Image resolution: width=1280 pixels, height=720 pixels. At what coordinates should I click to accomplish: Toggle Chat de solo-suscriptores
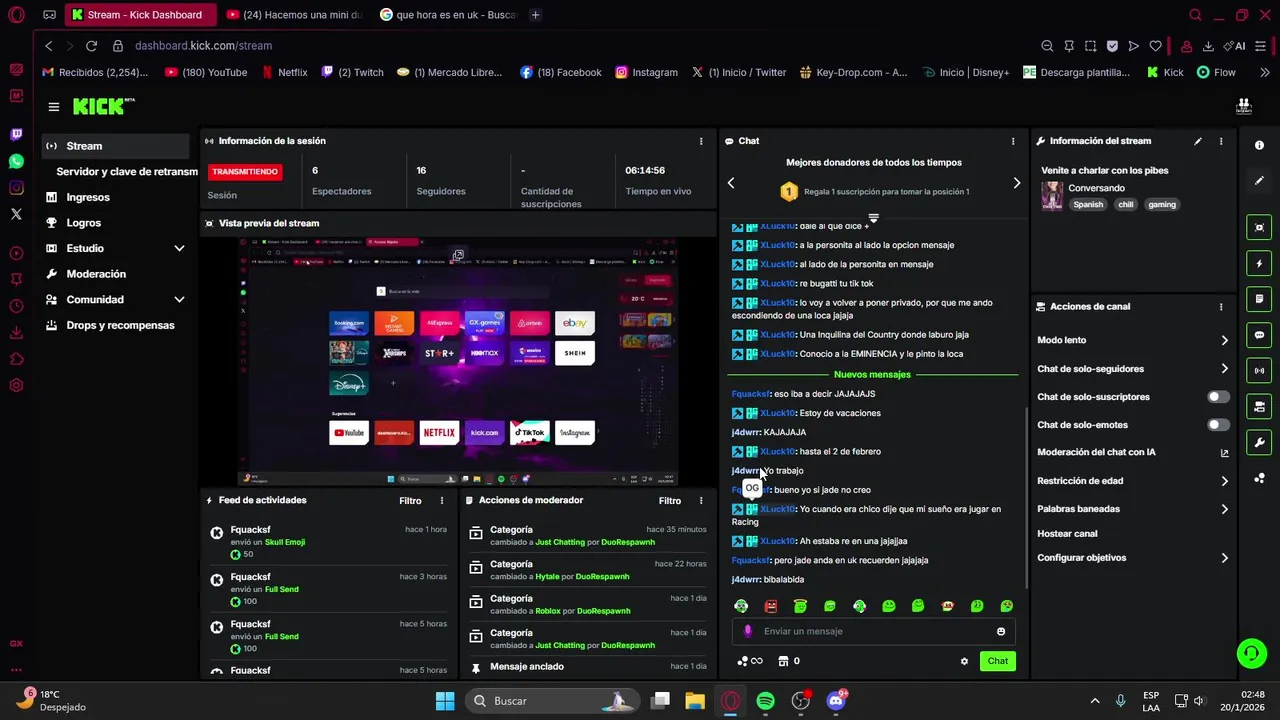click(1218, 397)
